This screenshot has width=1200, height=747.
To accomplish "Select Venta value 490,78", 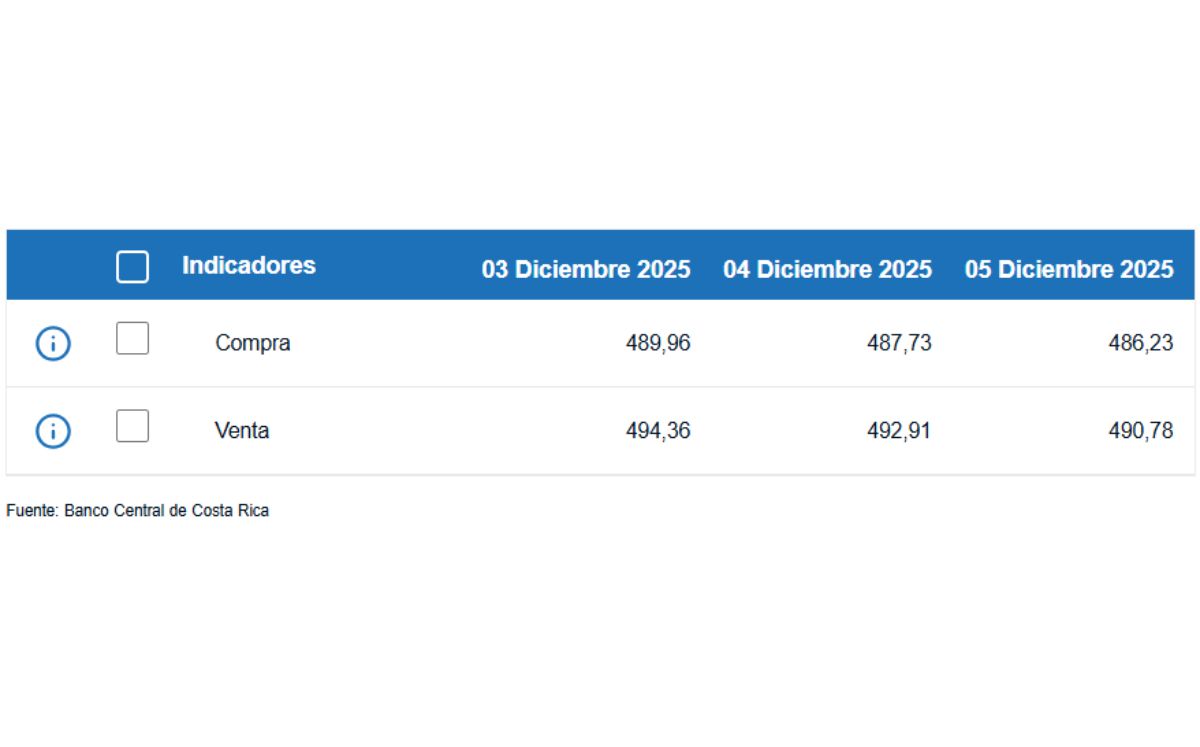I will coord(1141,431).
